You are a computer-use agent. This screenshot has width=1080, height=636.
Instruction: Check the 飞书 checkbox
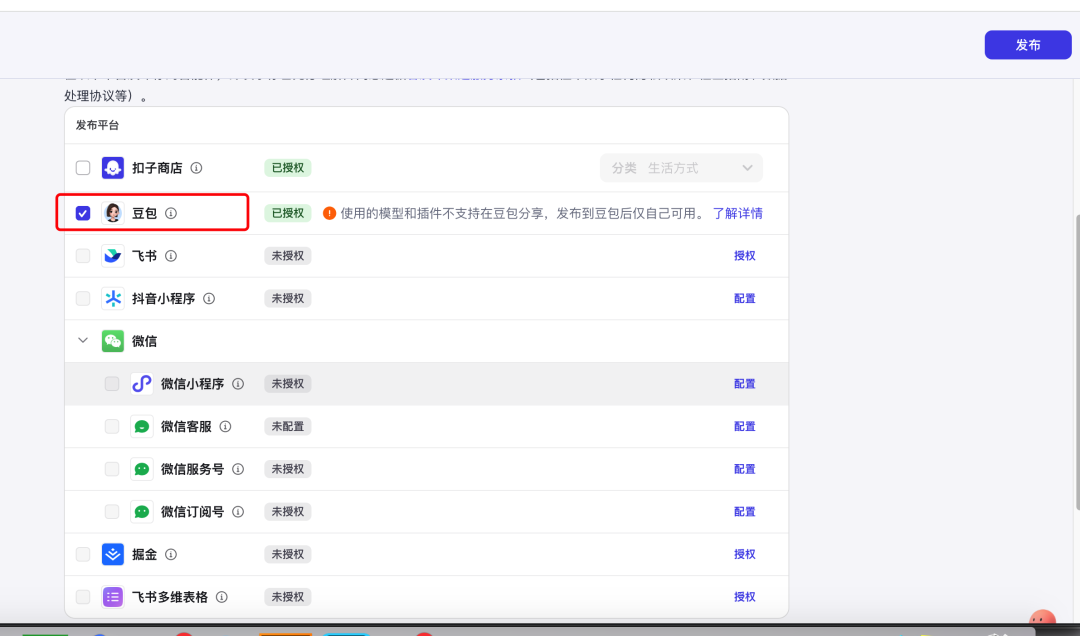point(83,256)
